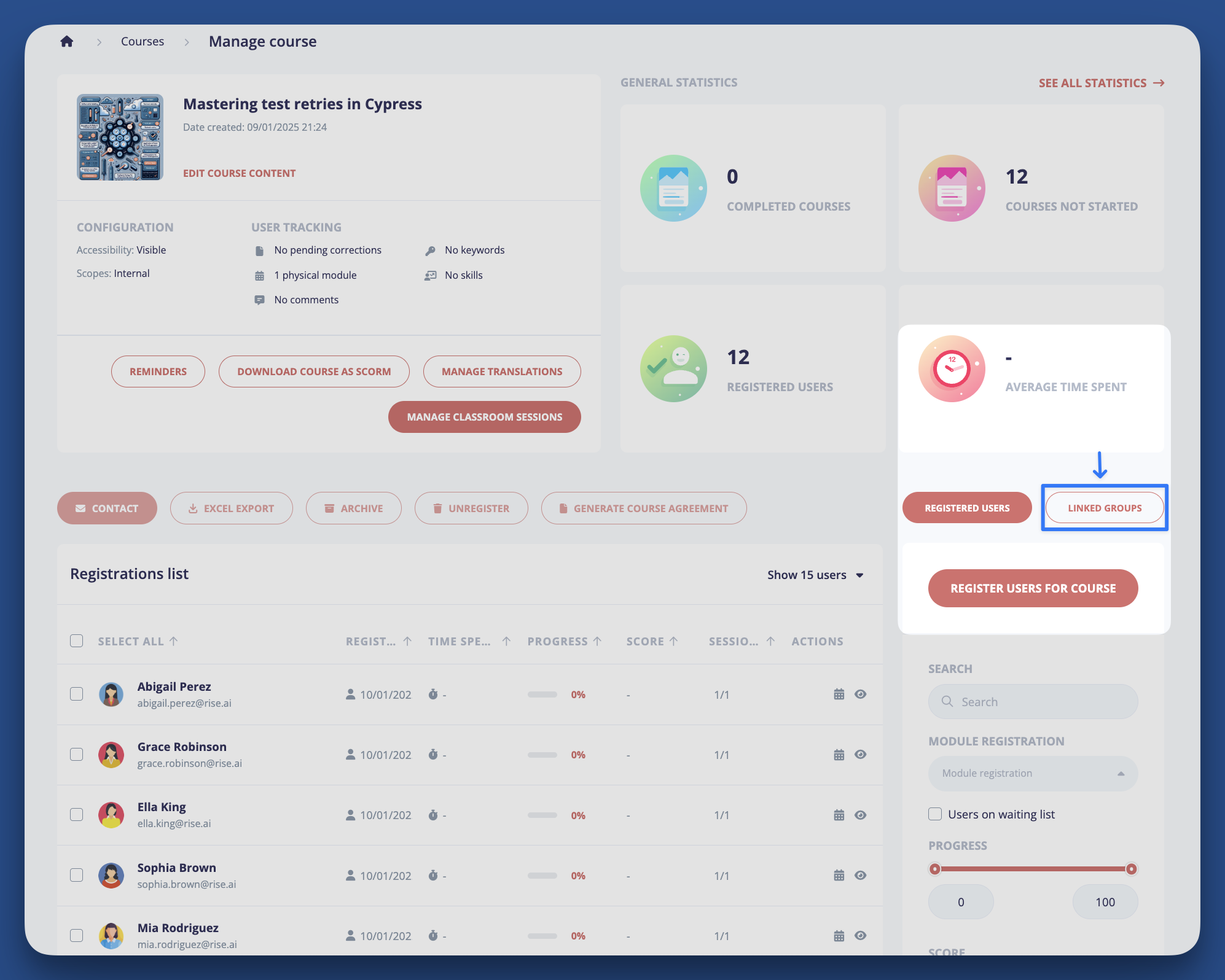The image size is (1225, 980).
Task: Open calendar icon for Ella King
Action: (839, 815)
